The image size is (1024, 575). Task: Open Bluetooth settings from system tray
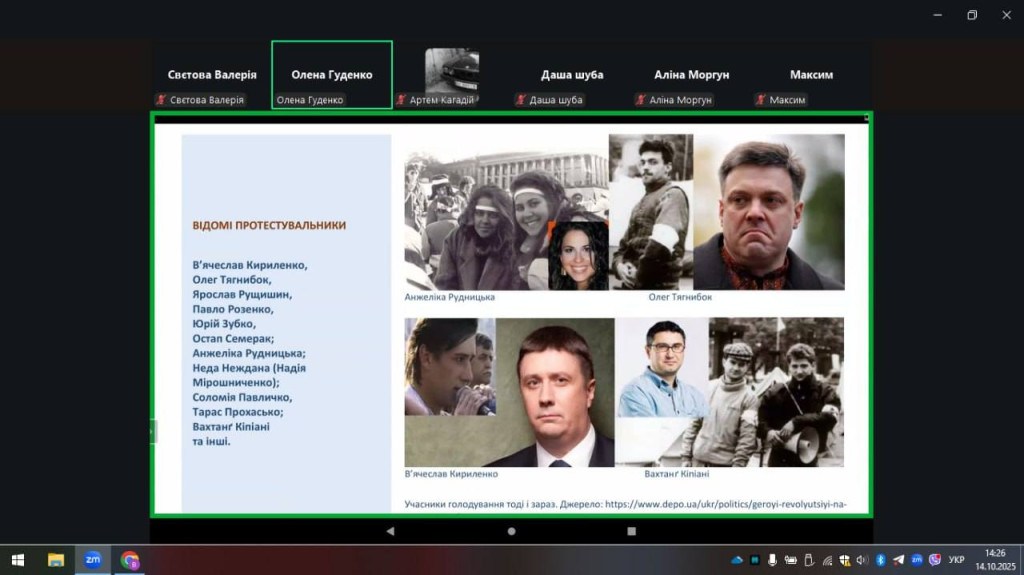click(x=881, y=560)
